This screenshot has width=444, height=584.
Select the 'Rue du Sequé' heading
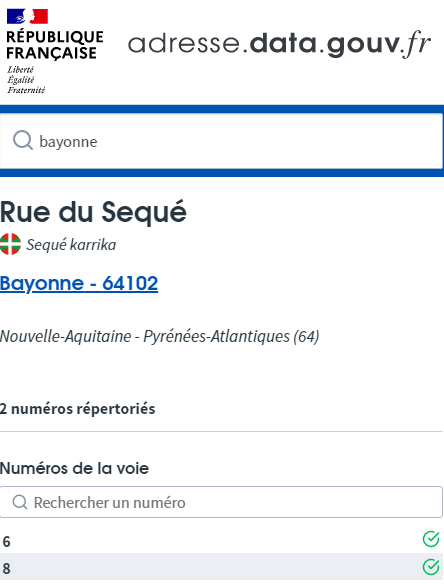(x=93, y=212)
